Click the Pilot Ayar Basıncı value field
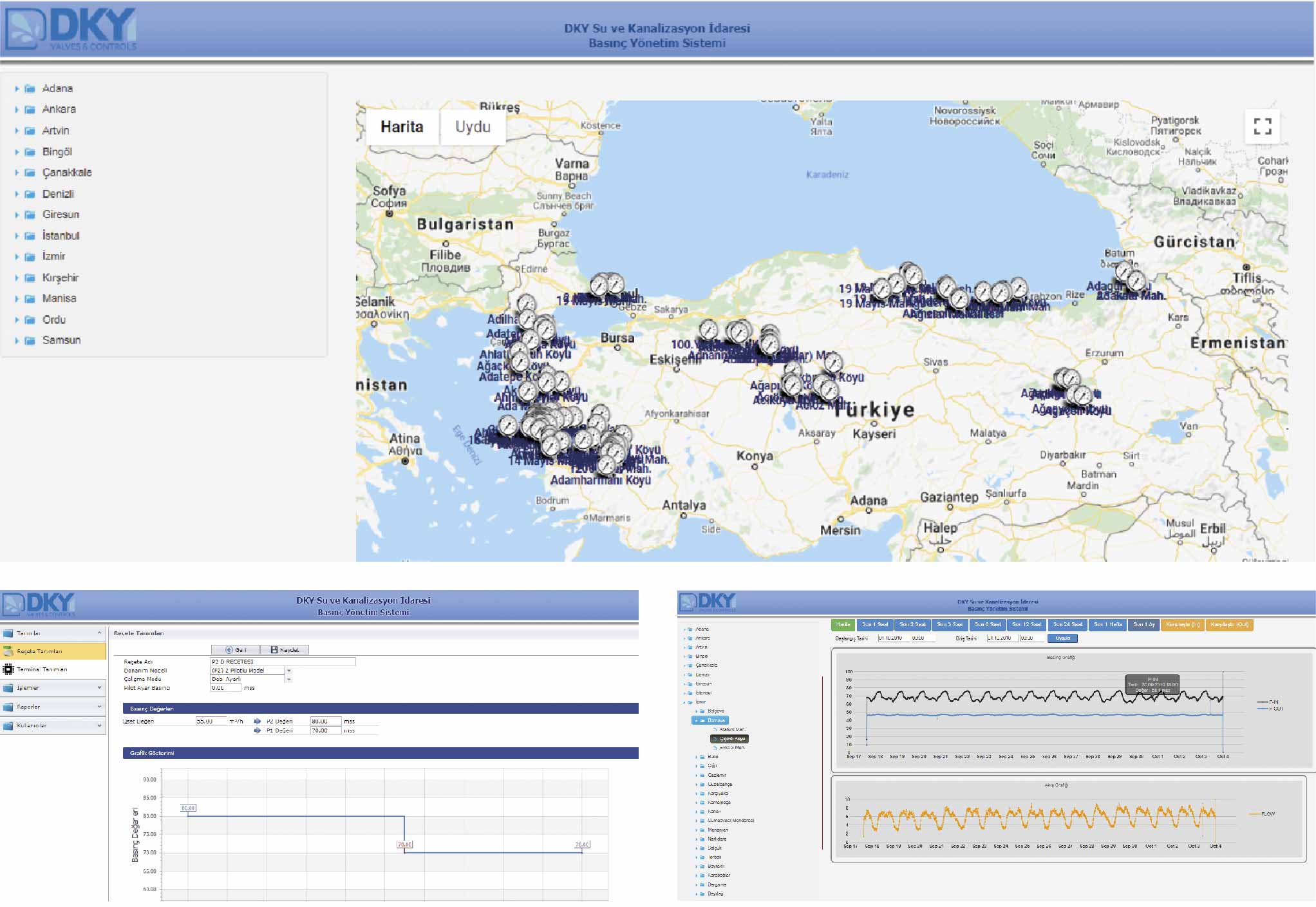Image resolution: width=1316 pixels, height=907 pixels. click(225, 688)
